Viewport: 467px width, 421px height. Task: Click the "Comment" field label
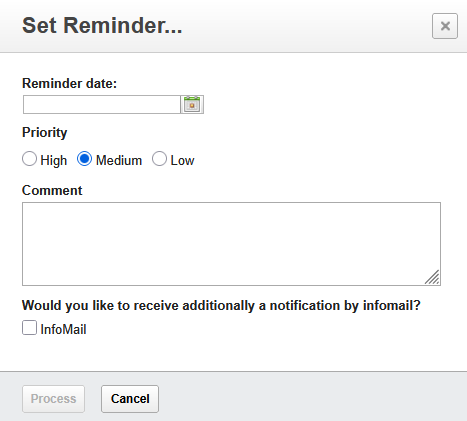click(52, 191)
